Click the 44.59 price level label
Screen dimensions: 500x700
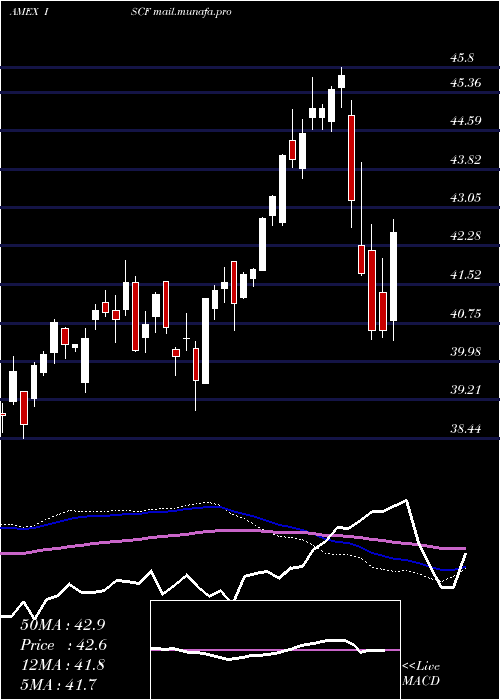466,121
